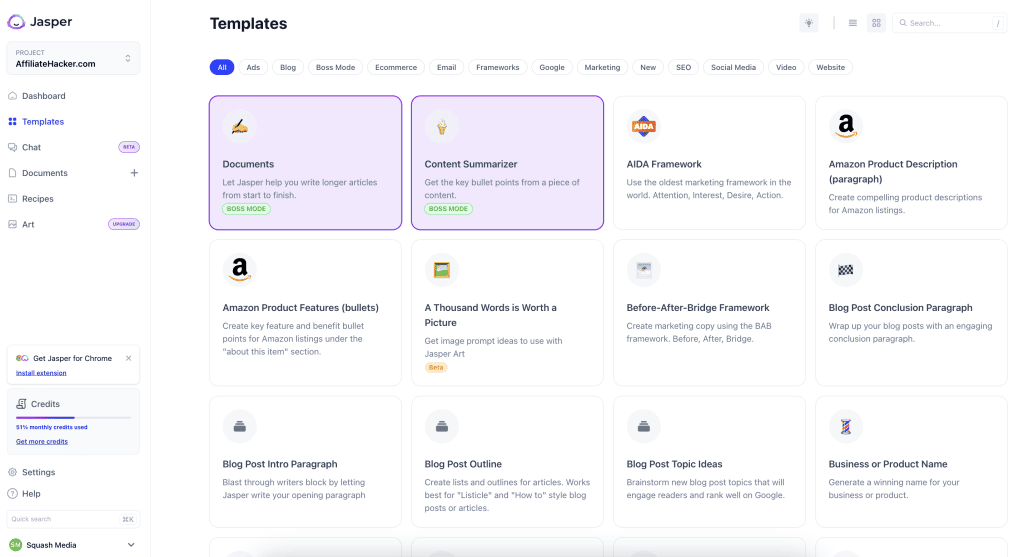Image resolution: width=1024 pixels, height=557 pixels.
Task: Add a new document with plus icon
Action: [x=134, y=173]
